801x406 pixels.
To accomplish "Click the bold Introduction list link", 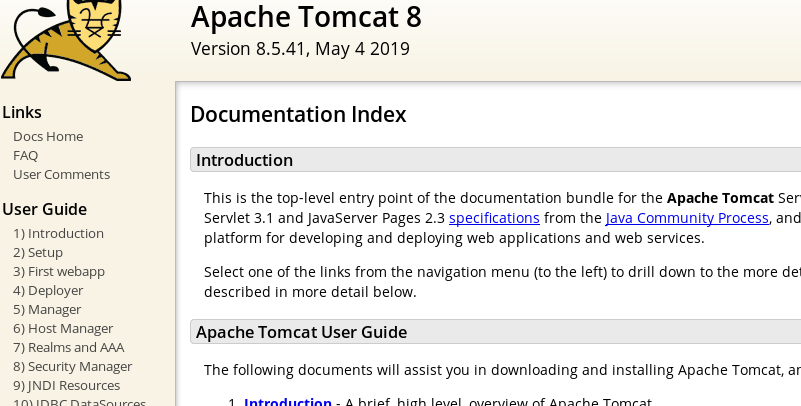I will (288, 402).
